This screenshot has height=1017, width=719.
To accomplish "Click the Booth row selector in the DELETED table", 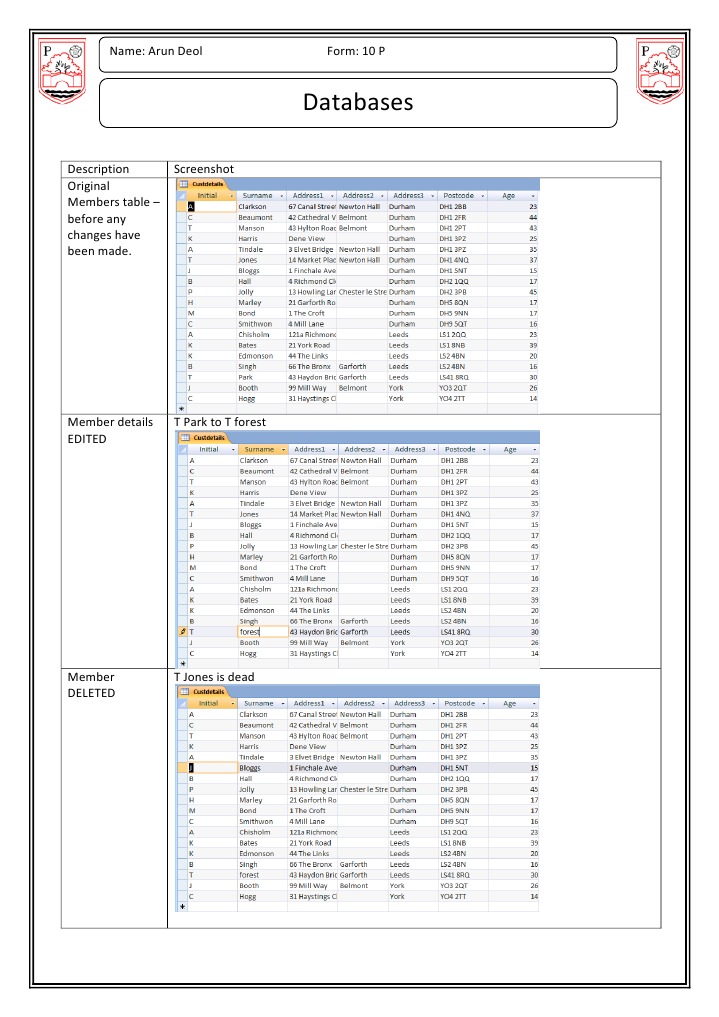I will [x=183, y=885].
